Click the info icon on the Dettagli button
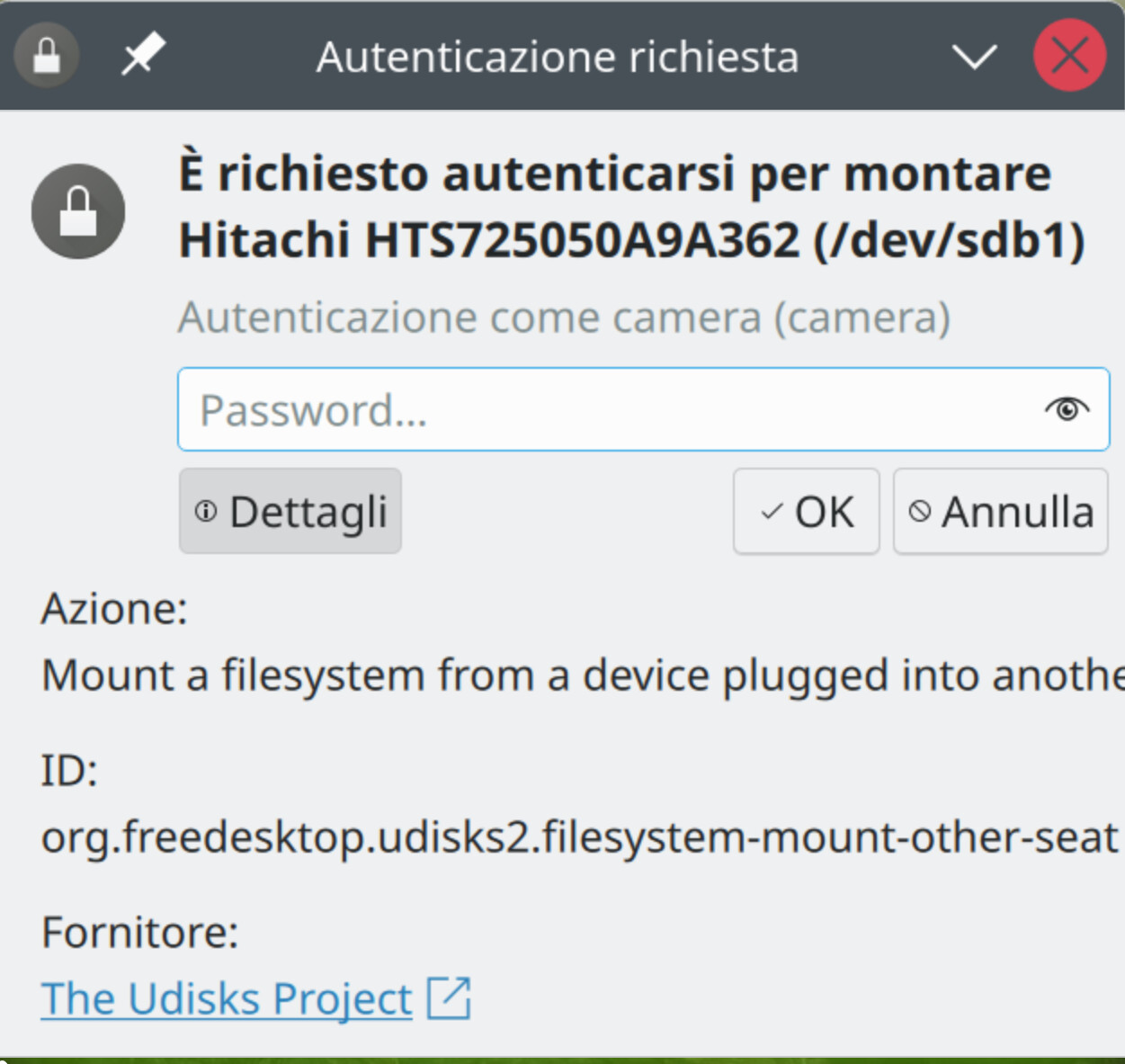 point(206,512)
